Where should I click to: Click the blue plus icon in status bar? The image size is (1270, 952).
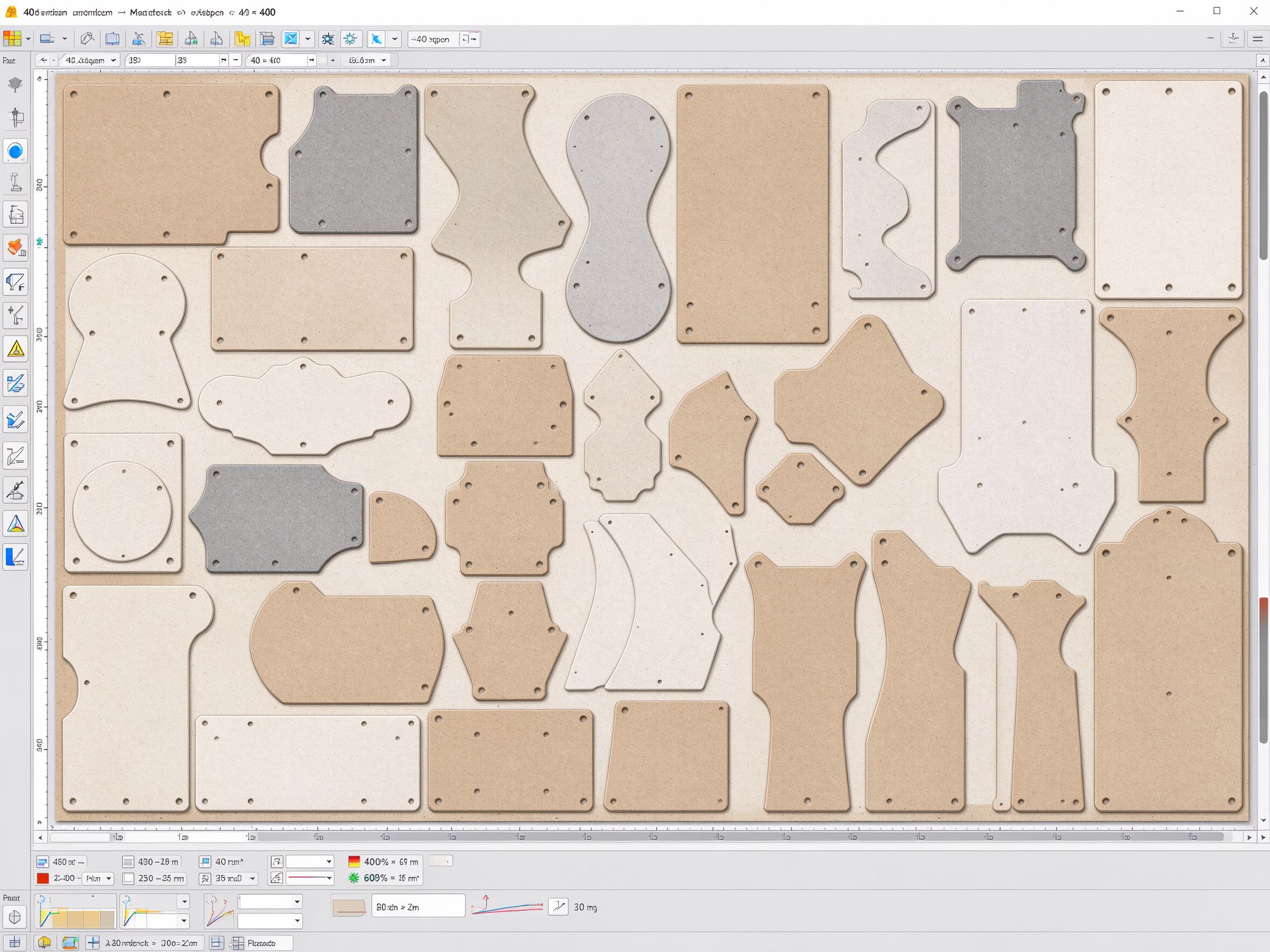click(x=93, y=943)
